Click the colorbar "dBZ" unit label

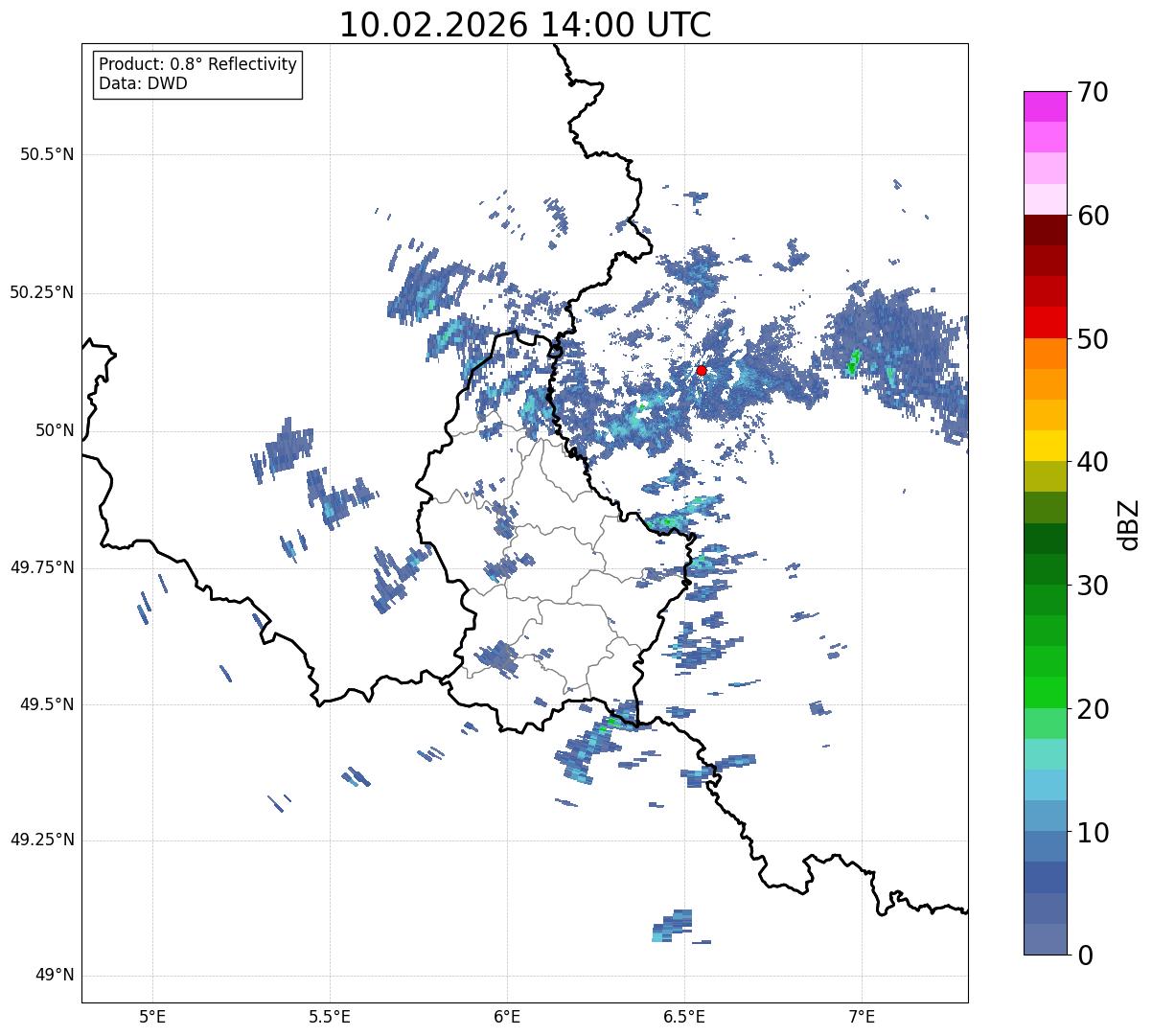click(x=1128, y=523)
